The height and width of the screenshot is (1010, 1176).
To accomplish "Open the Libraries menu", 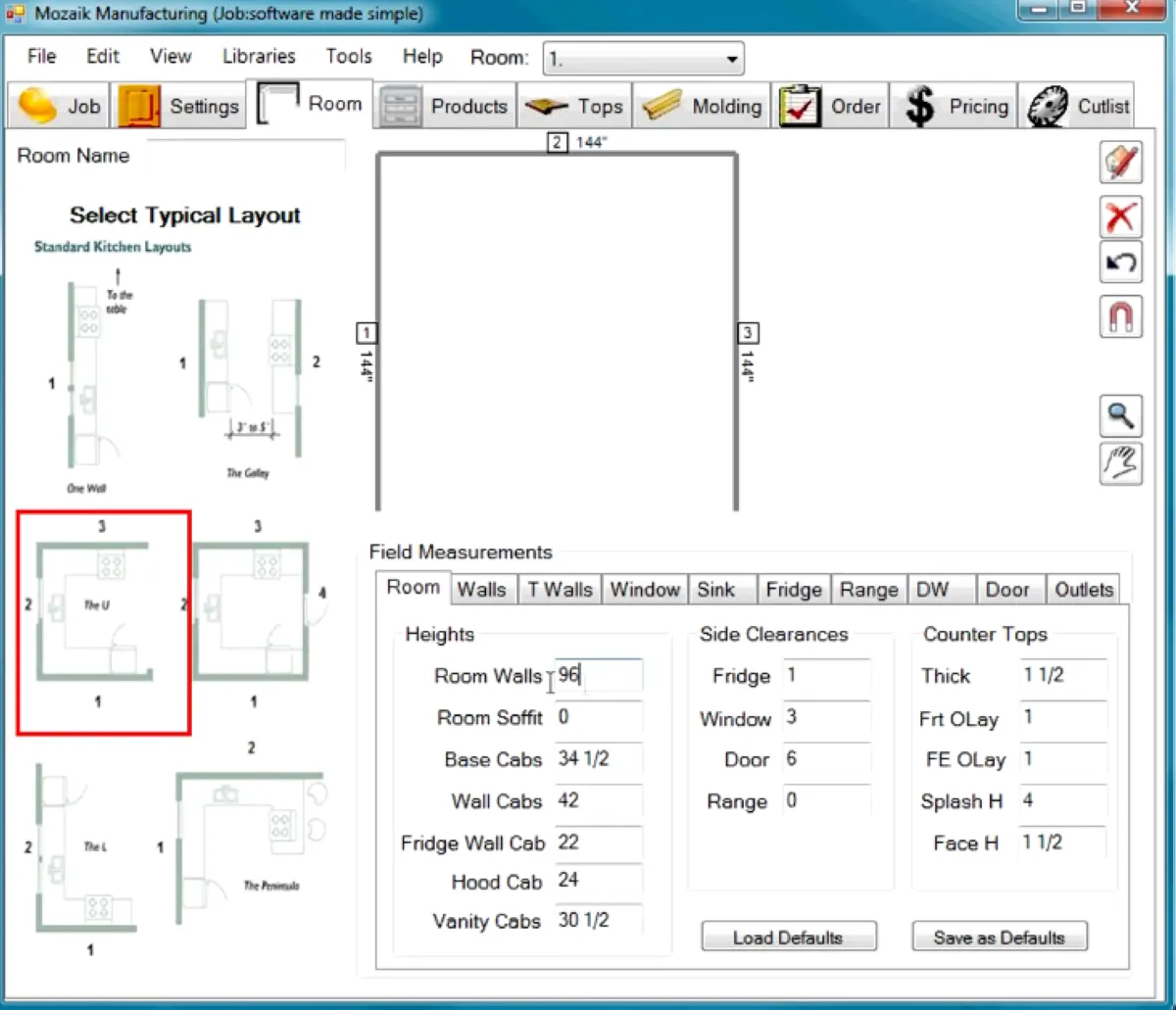I will [259, 57].
